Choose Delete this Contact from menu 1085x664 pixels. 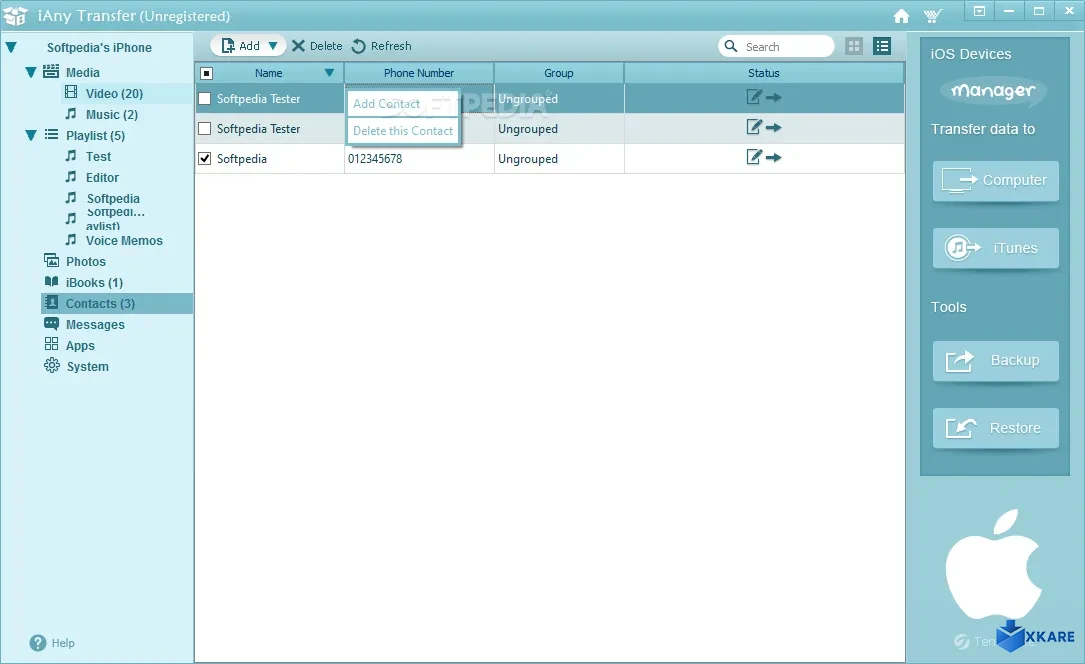[x=403, y=131]
